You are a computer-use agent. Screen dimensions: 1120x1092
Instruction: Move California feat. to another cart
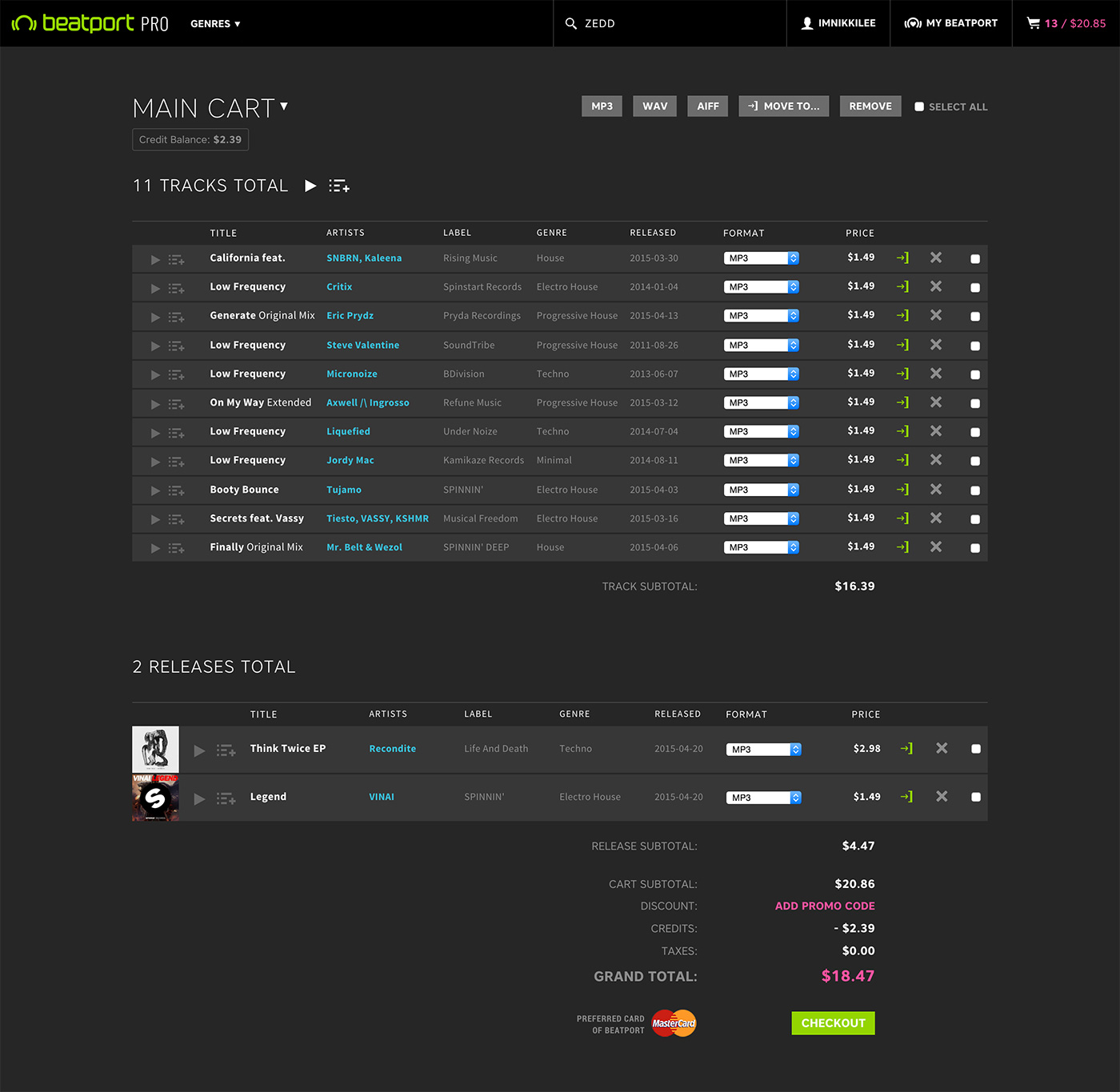902,258
